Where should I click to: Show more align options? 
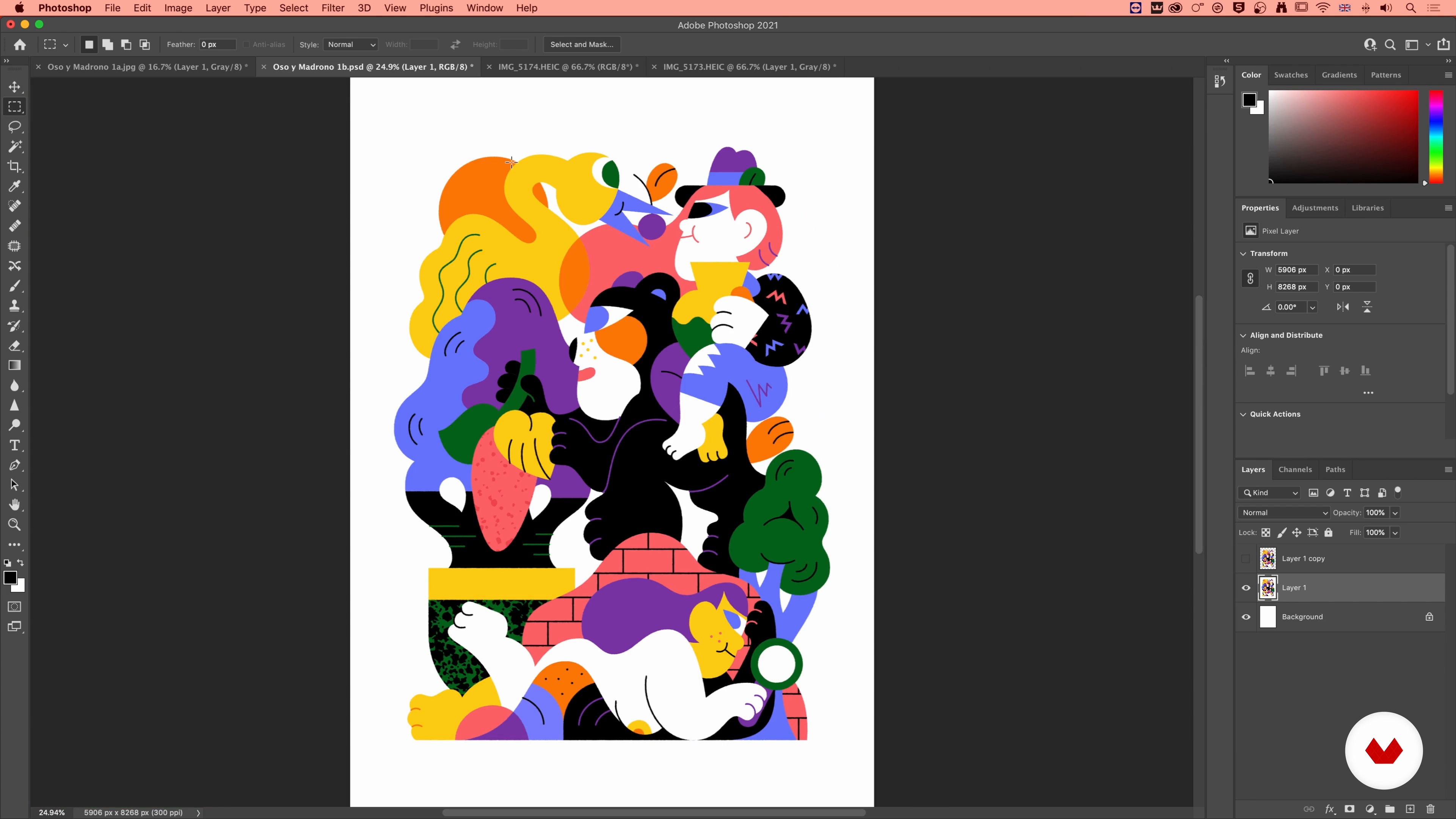1368,392
